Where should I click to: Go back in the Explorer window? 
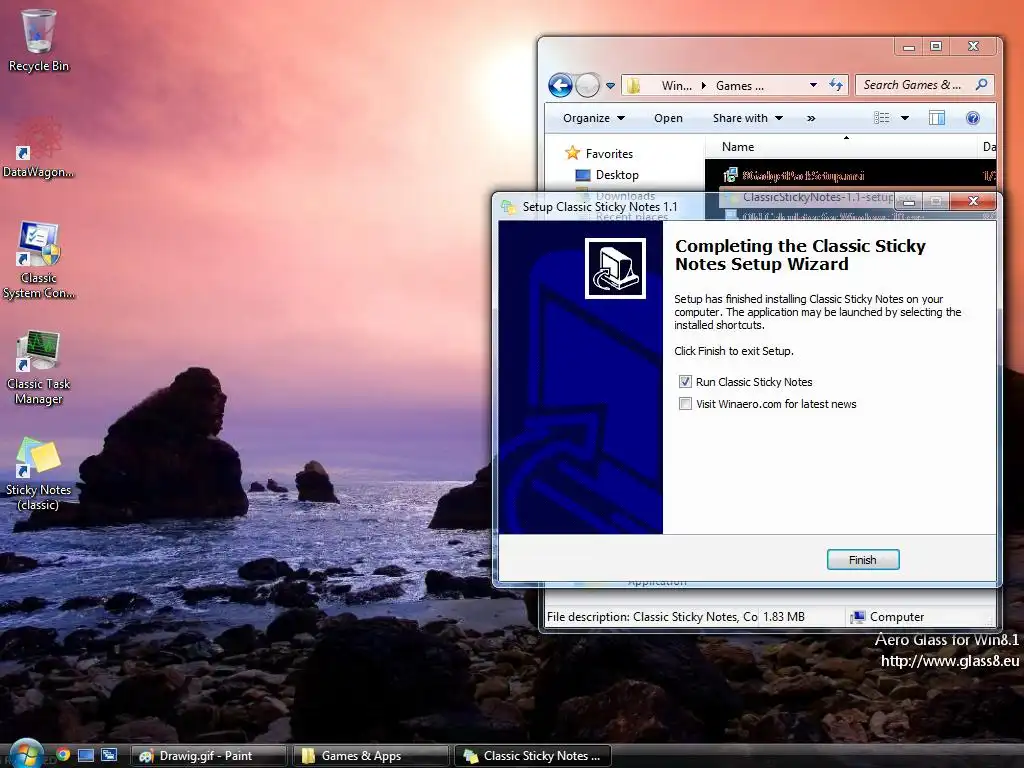pyautogui.click(x=560, y=86)
